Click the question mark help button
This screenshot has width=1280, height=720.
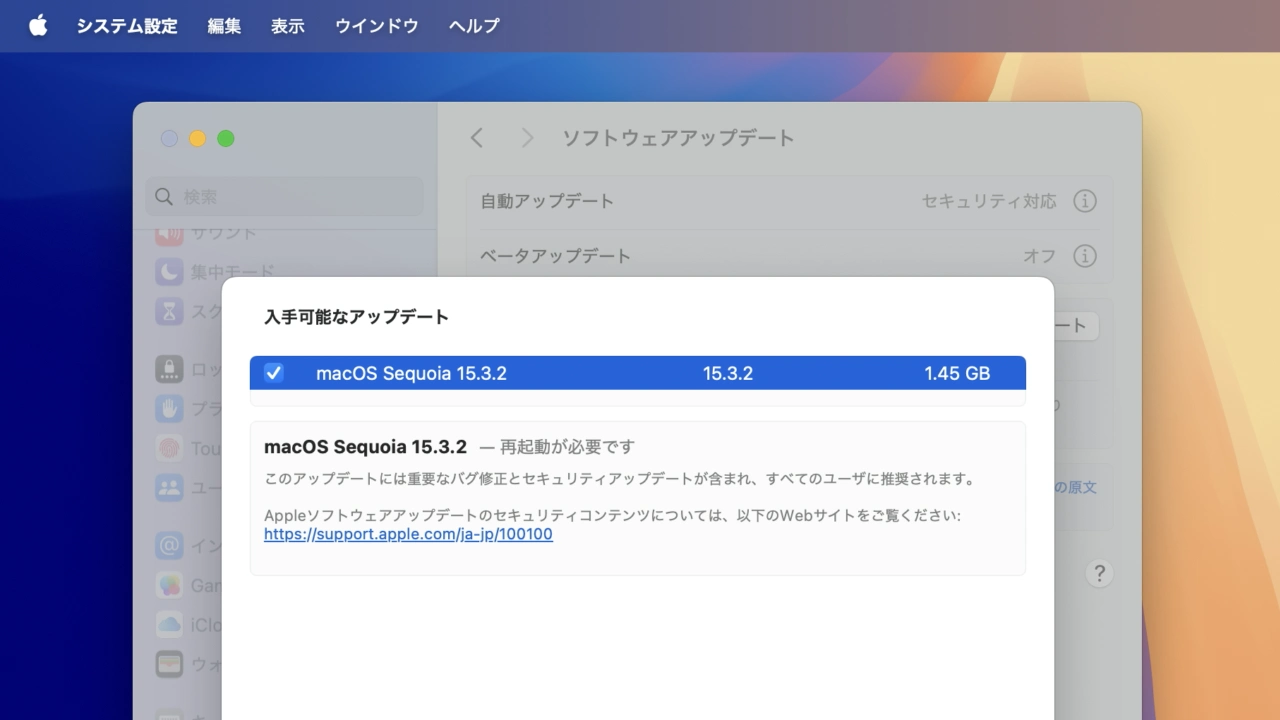(x=1099, y=573)
